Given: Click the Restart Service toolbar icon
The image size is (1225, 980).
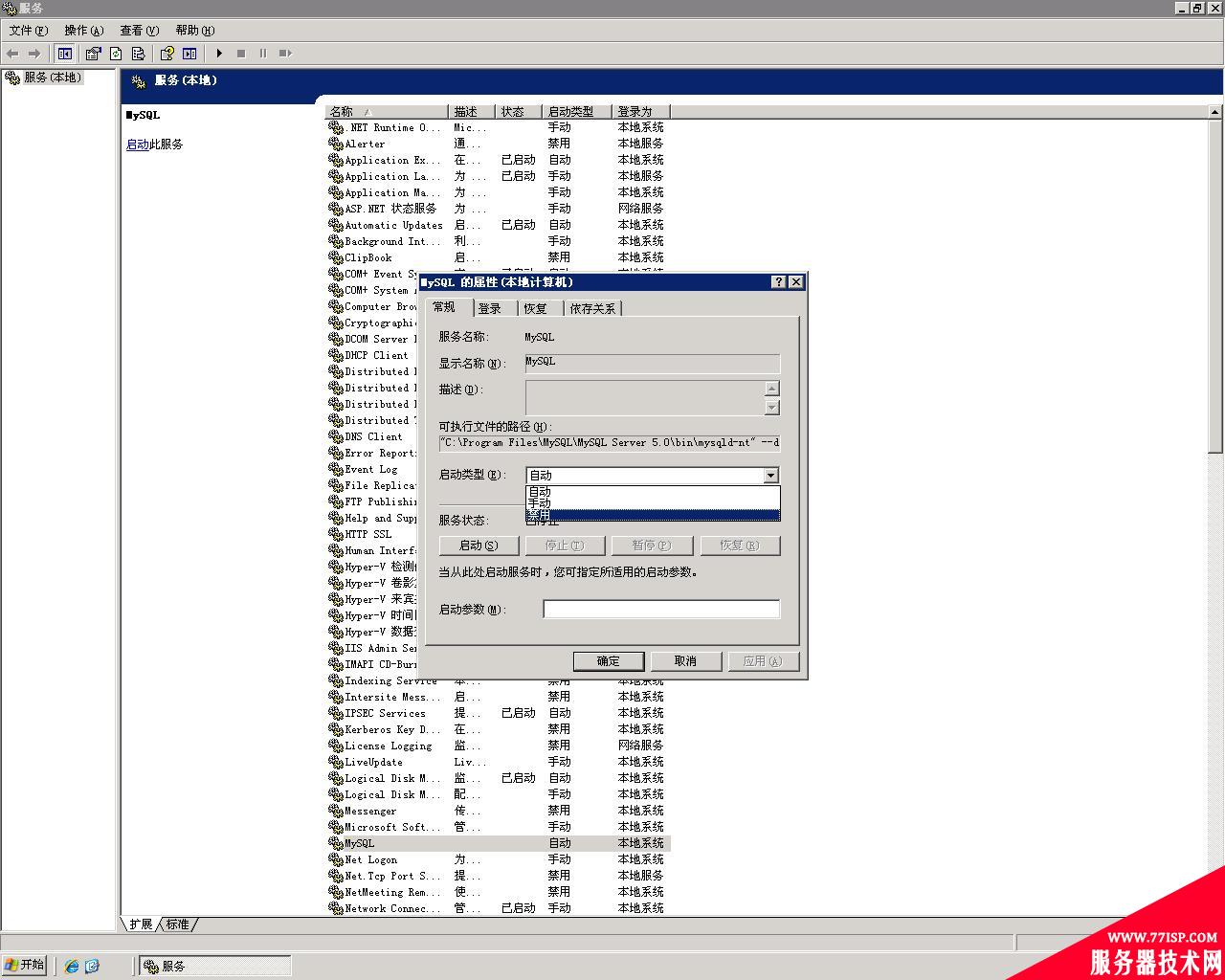Looking at the screenshot, I should 285,54.
